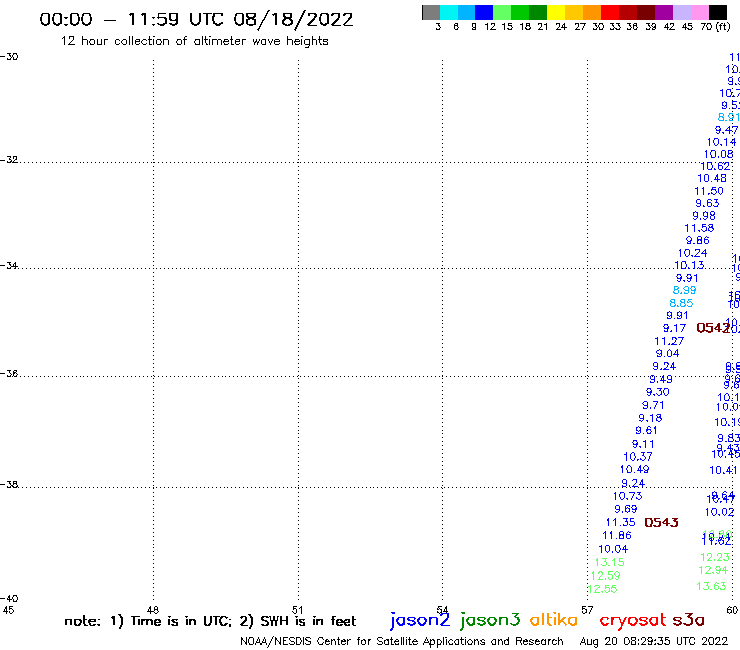This screenshot has width=740, height=650.
Task: Select the altika satellite label
Action: click(x=554, y=620)
